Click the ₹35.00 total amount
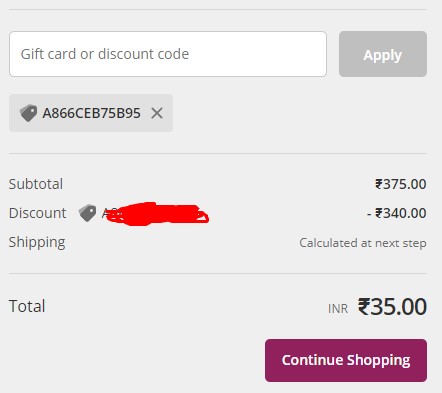This screenshot has width=442, height=393. click(x=392, y=307)
